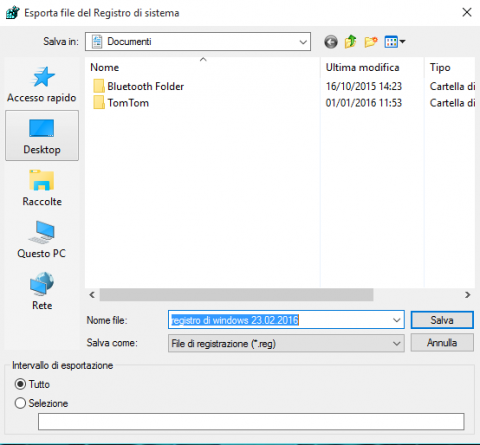Open Questo PC location
The height and width of the screenshot is (445, 480).
click(x=42, y=240)
